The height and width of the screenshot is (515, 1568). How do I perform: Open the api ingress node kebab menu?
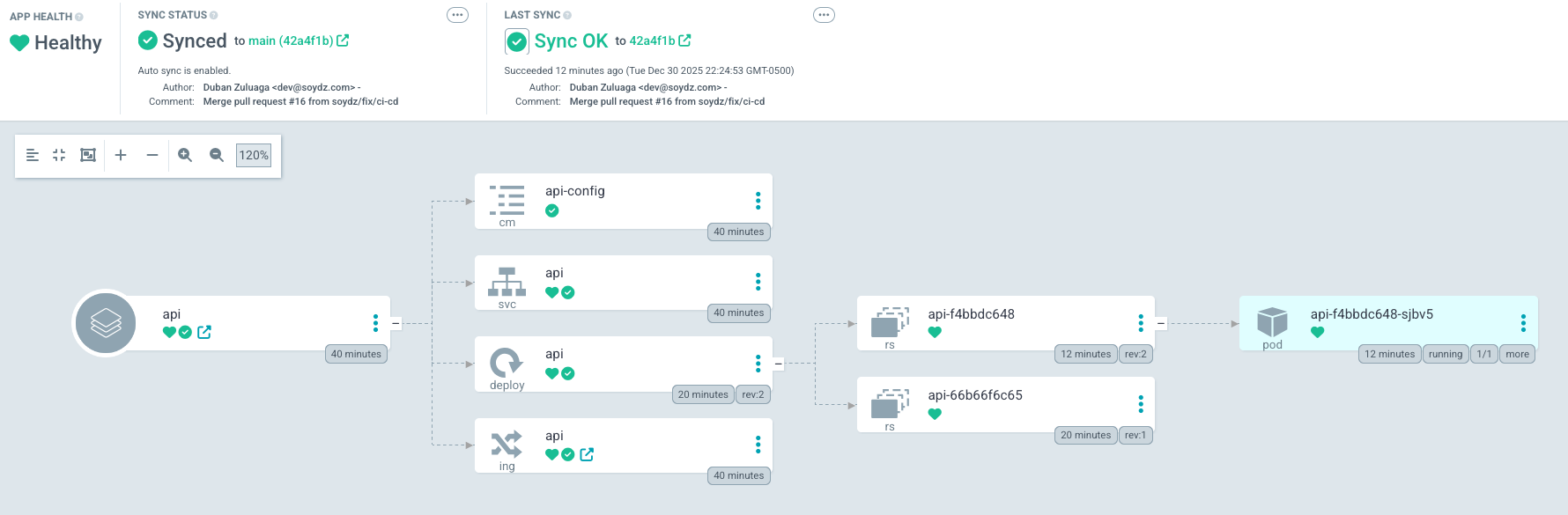(x=758, y=445)
